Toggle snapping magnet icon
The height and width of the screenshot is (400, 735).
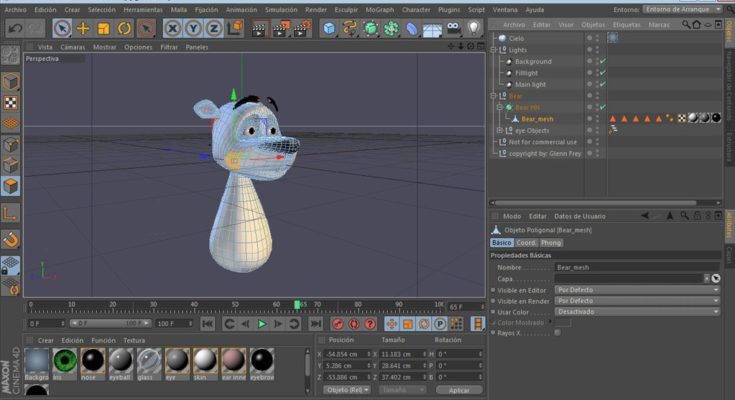pos(10,240)
